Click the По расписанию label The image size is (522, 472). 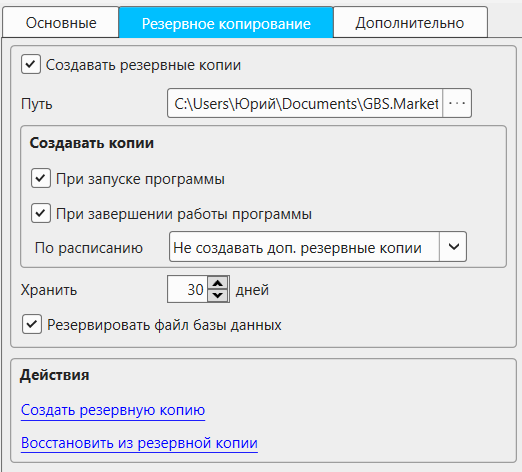pos(89,248)
